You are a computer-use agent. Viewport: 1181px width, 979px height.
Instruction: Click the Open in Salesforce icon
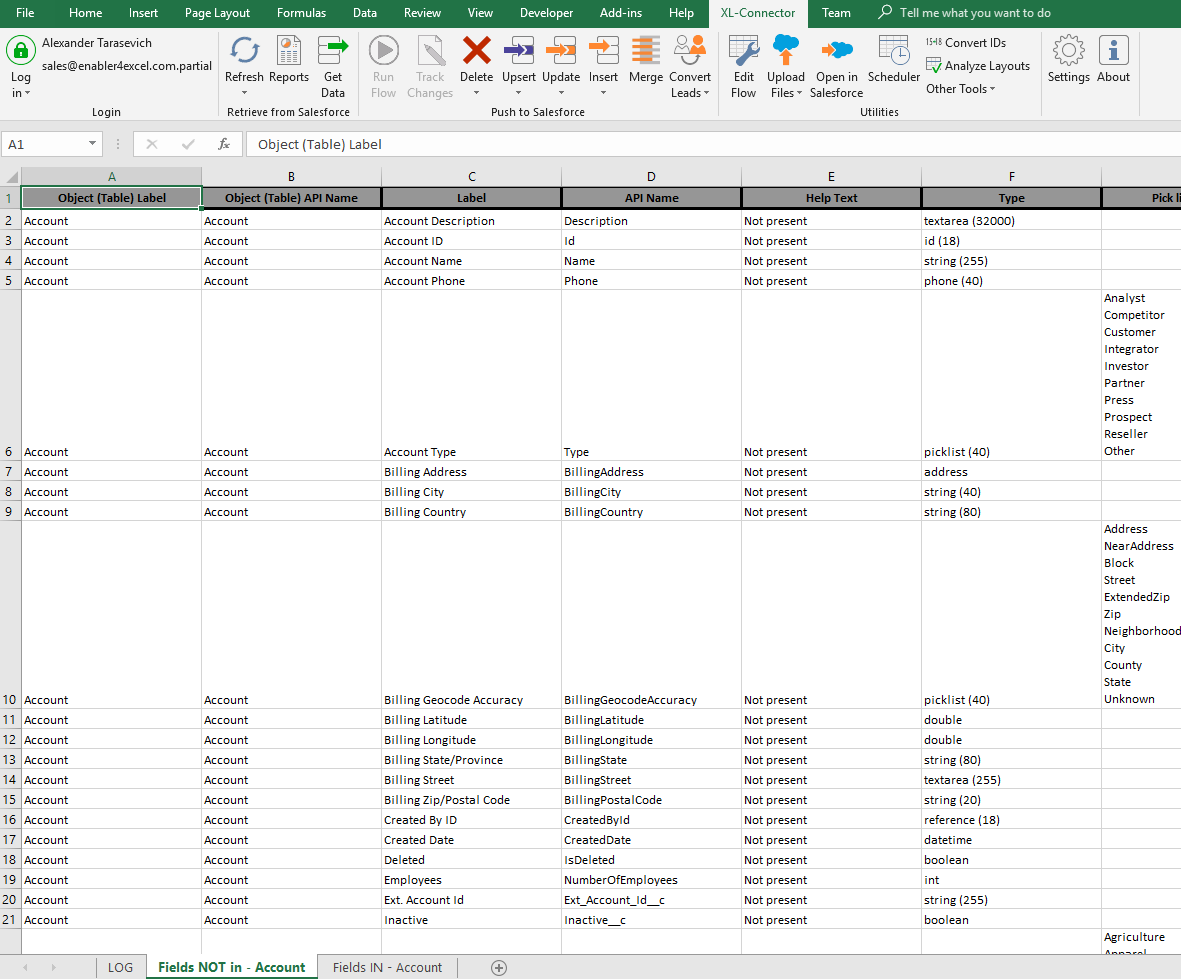837,50
